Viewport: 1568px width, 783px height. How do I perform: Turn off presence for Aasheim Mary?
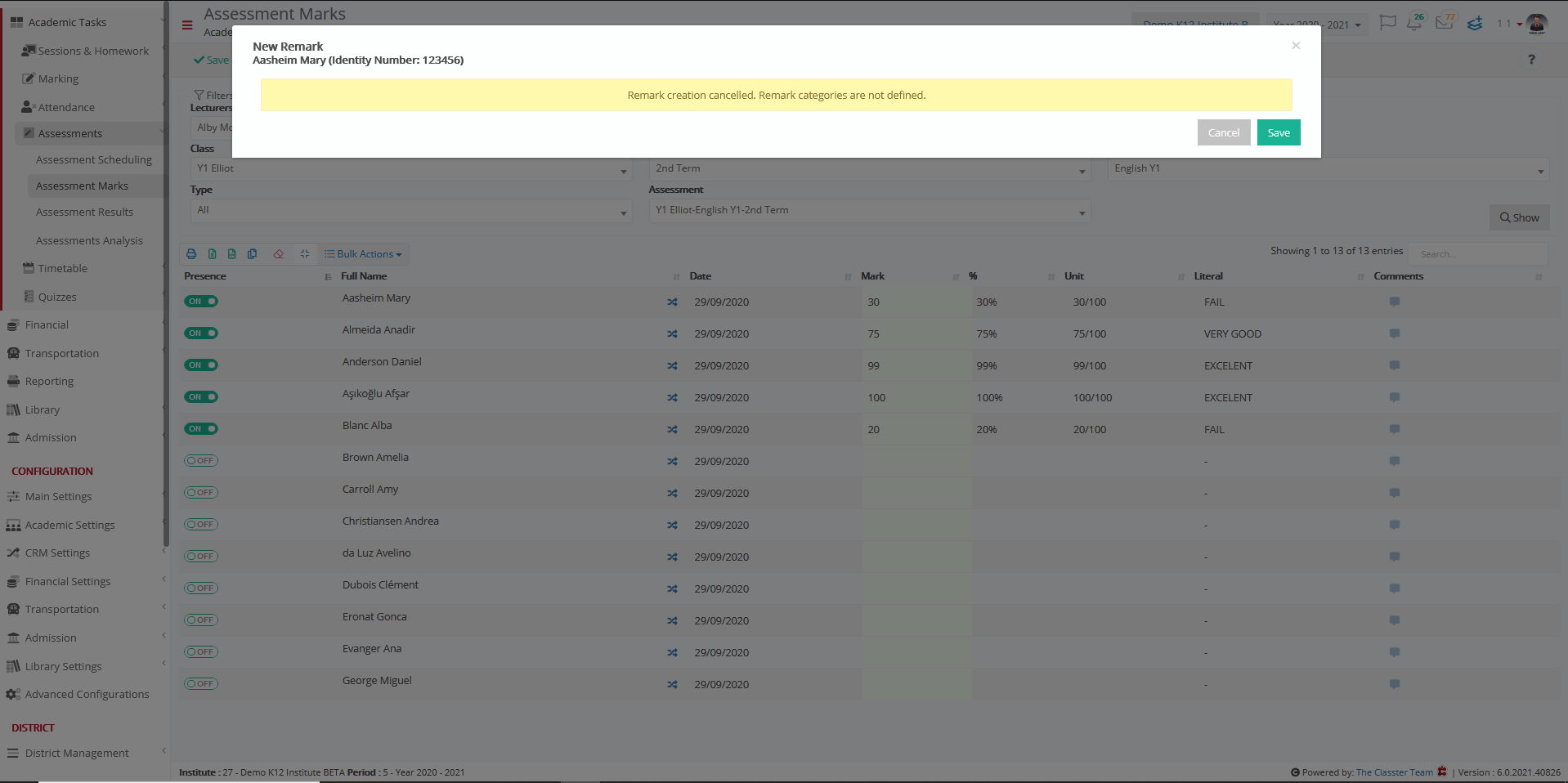[201, 302]
